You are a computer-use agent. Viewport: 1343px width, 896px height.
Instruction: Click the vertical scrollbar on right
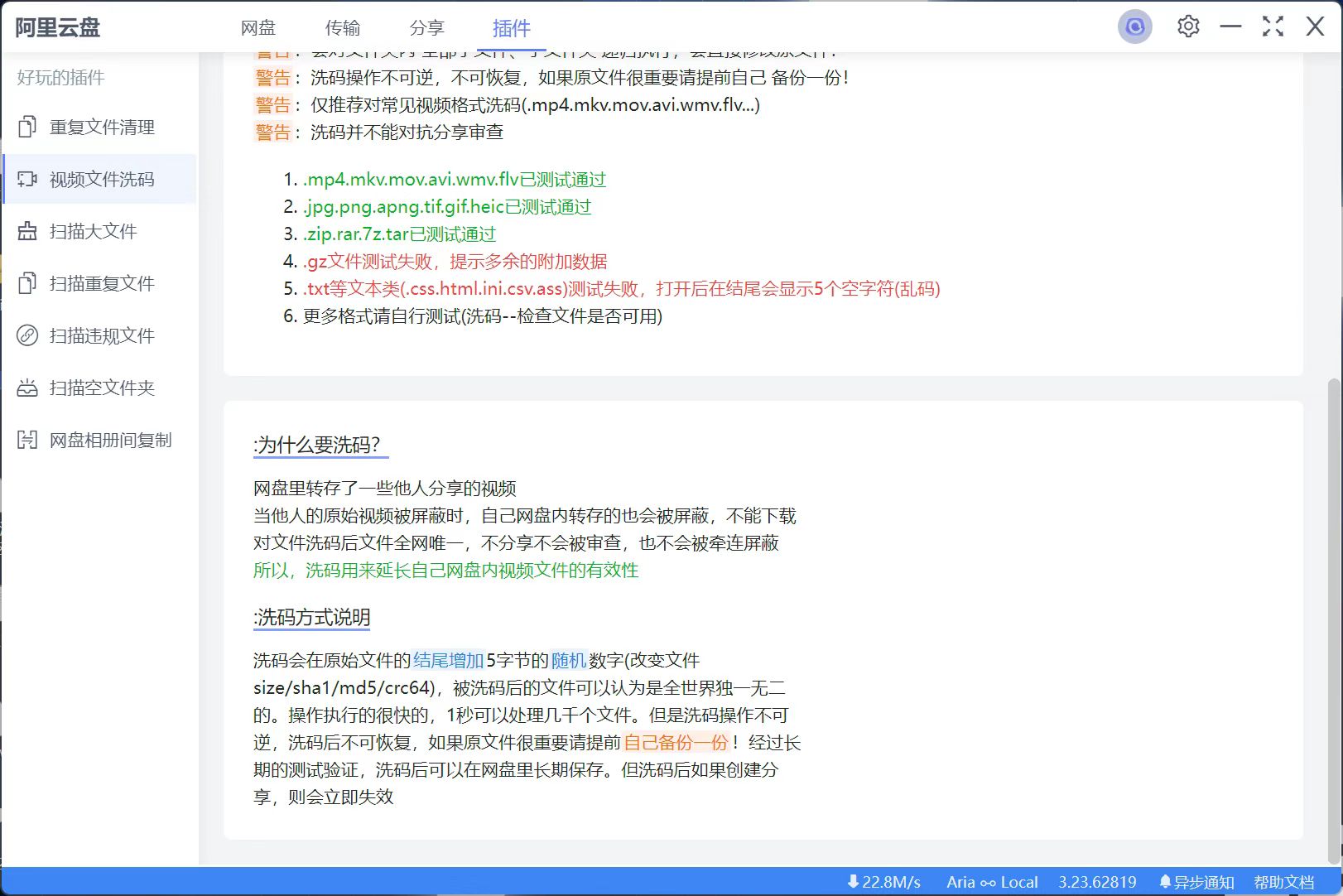click(x=1333, y=621)
